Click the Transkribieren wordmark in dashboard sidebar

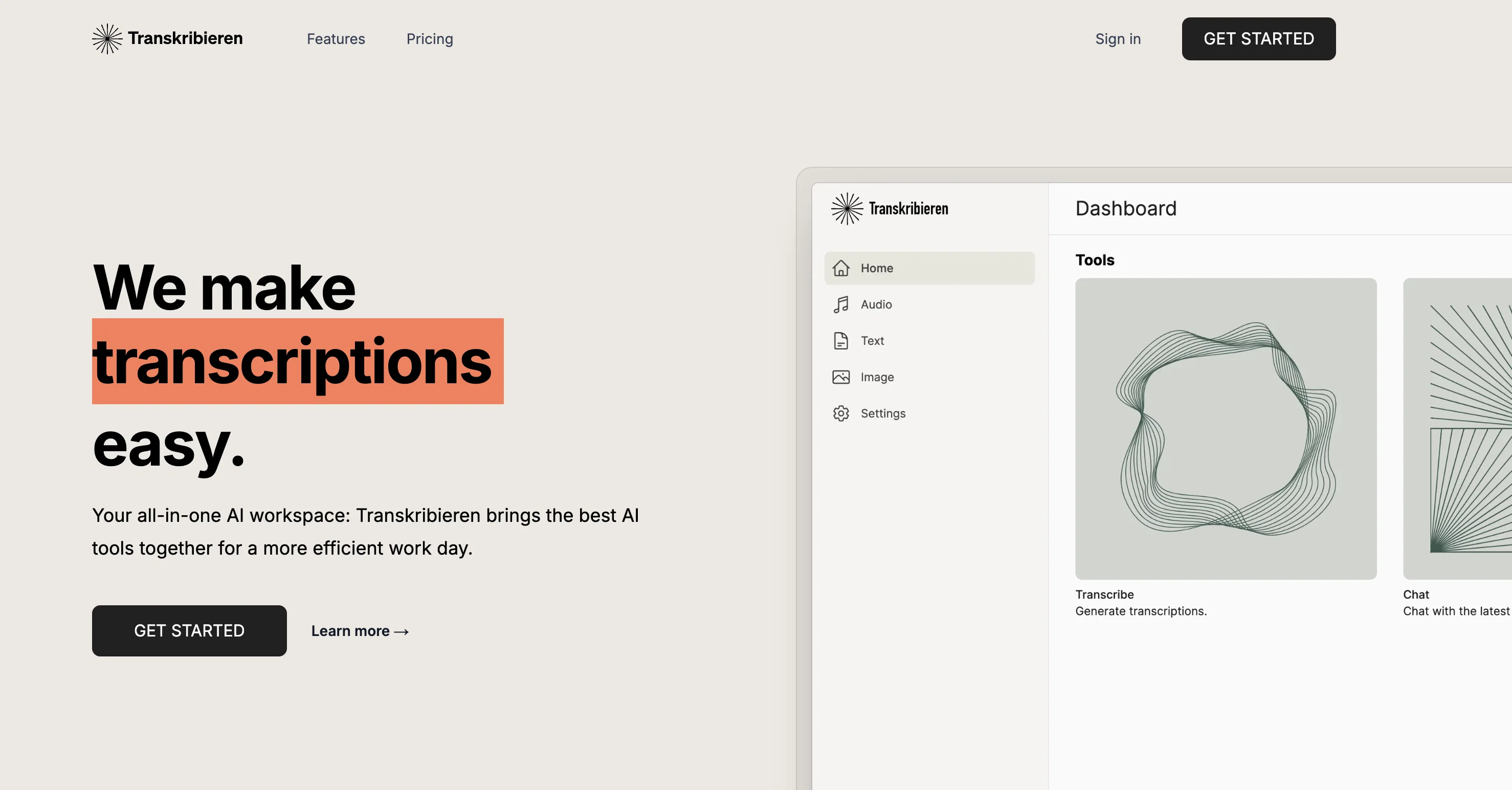tap(908, 209)
